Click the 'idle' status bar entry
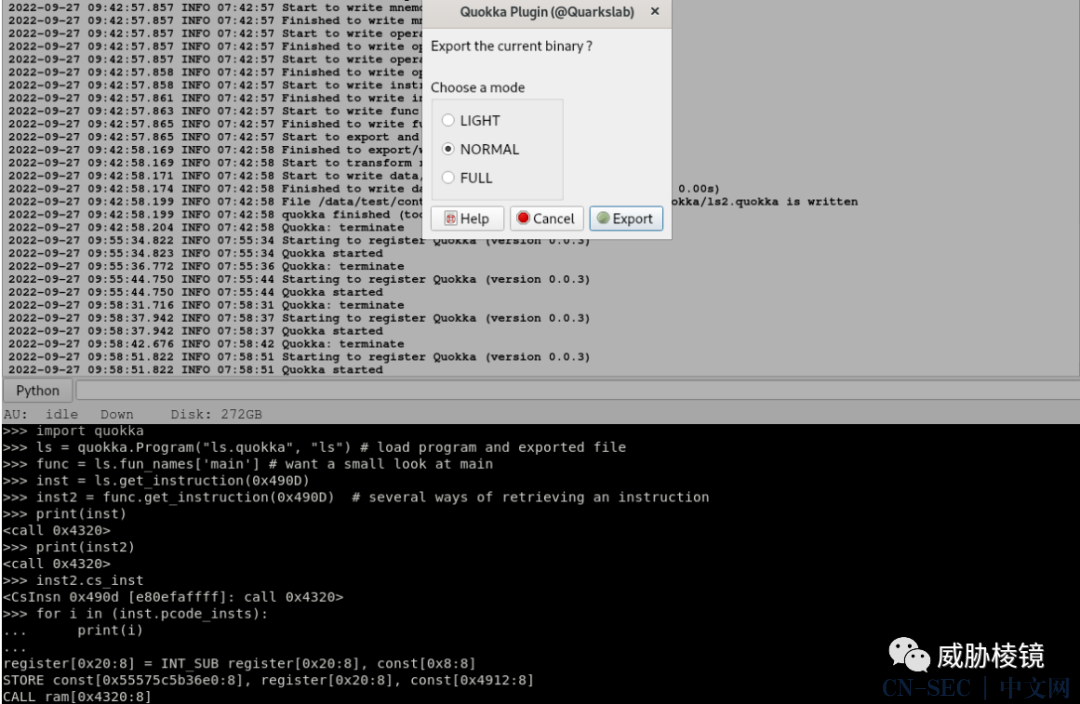Viewport: 1080px width, 704px height. 61,414
